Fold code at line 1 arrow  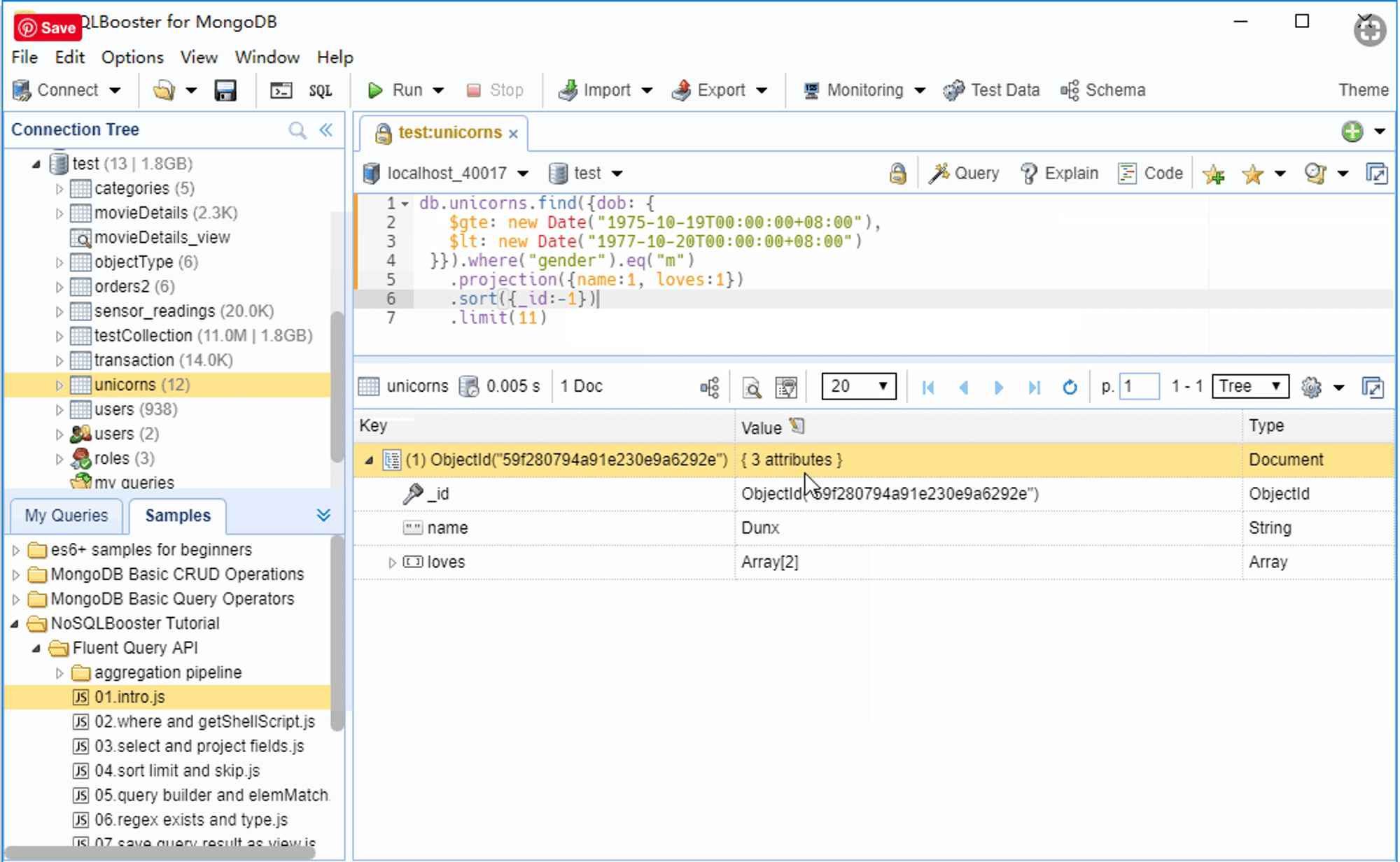coord(405,204)
